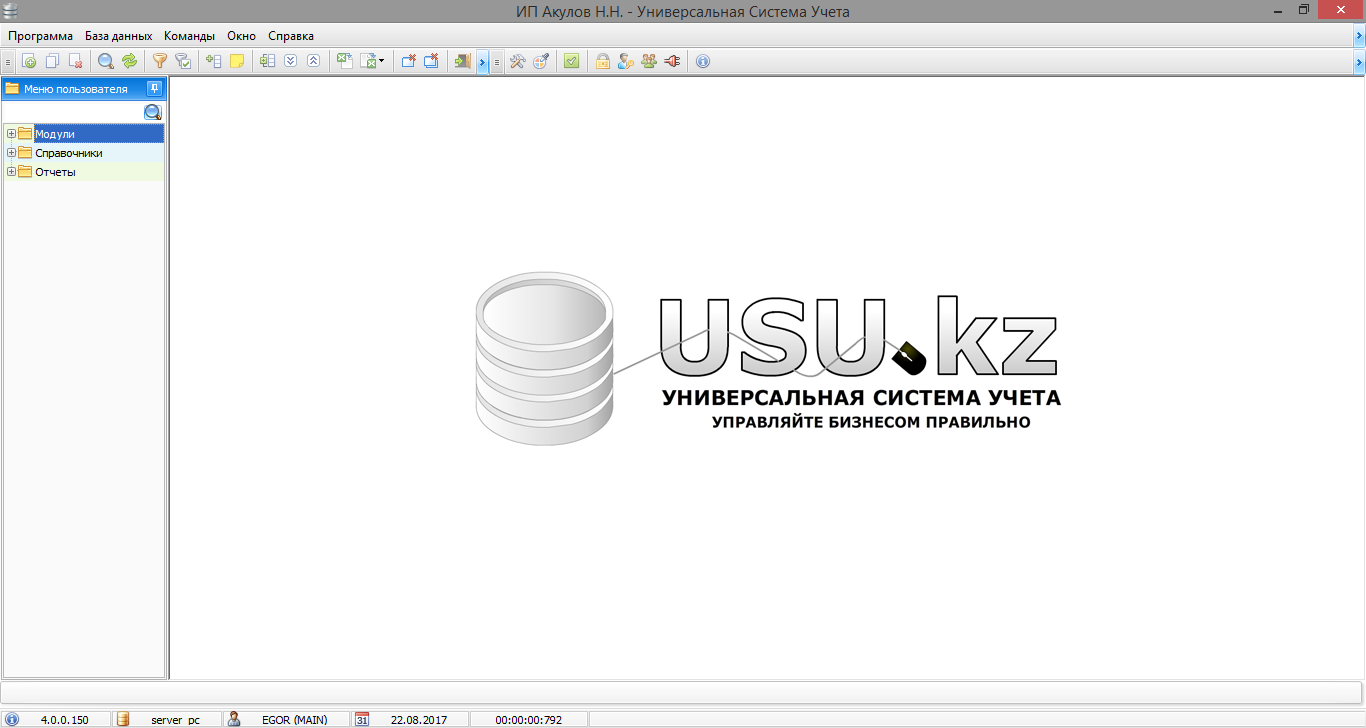1366x728 pixels.
Task: Refresh data with the green arrows icon
Action: 129,61
